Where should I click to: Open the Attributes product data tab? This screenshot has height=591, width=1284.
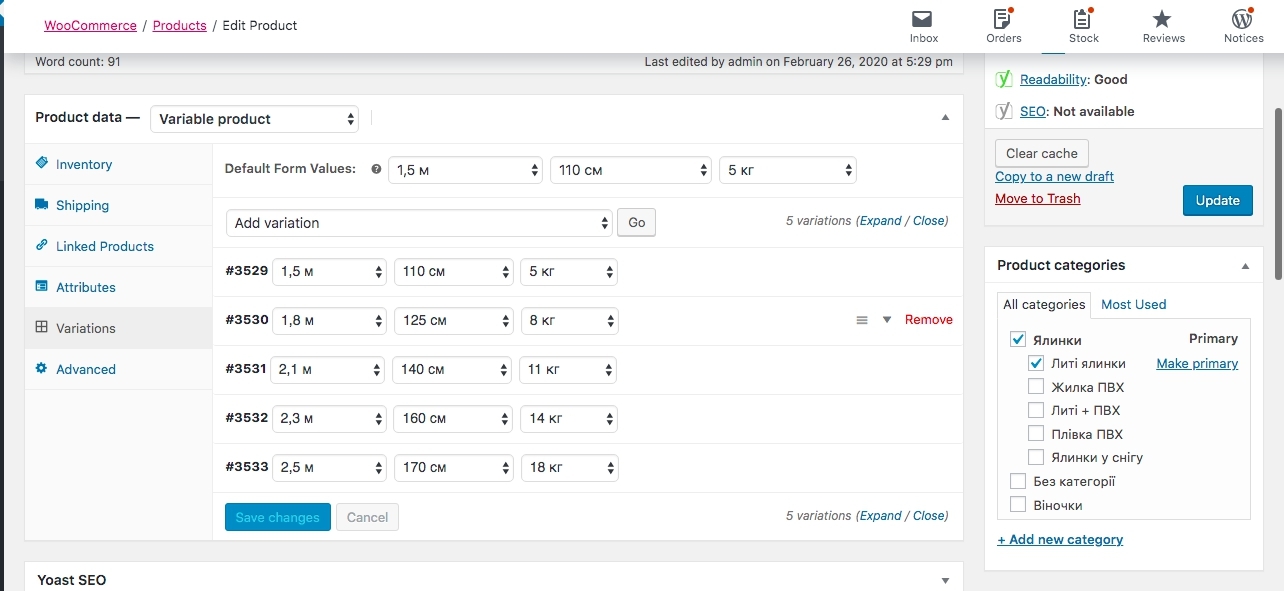85,287
